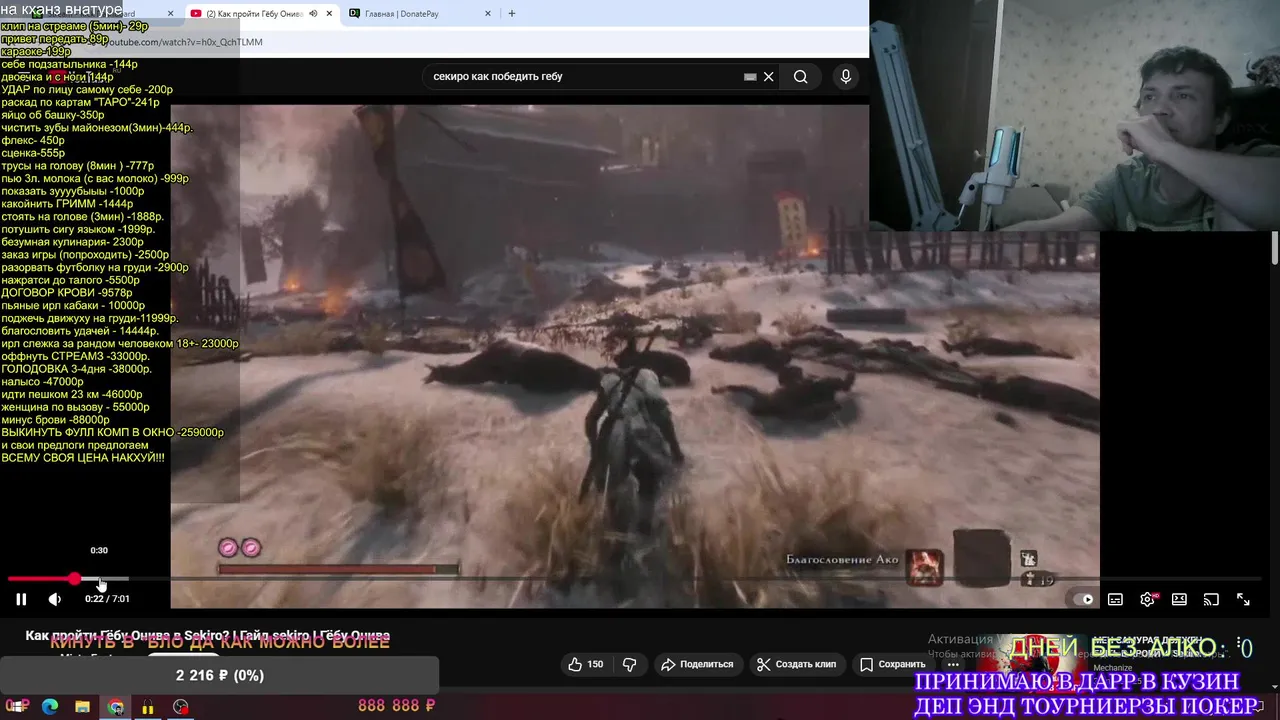The width and height of the screenshot is (1280, 720).
Task: Open the three-dot more actions menu
Action: pyautogui.click(x=954, y=664)
